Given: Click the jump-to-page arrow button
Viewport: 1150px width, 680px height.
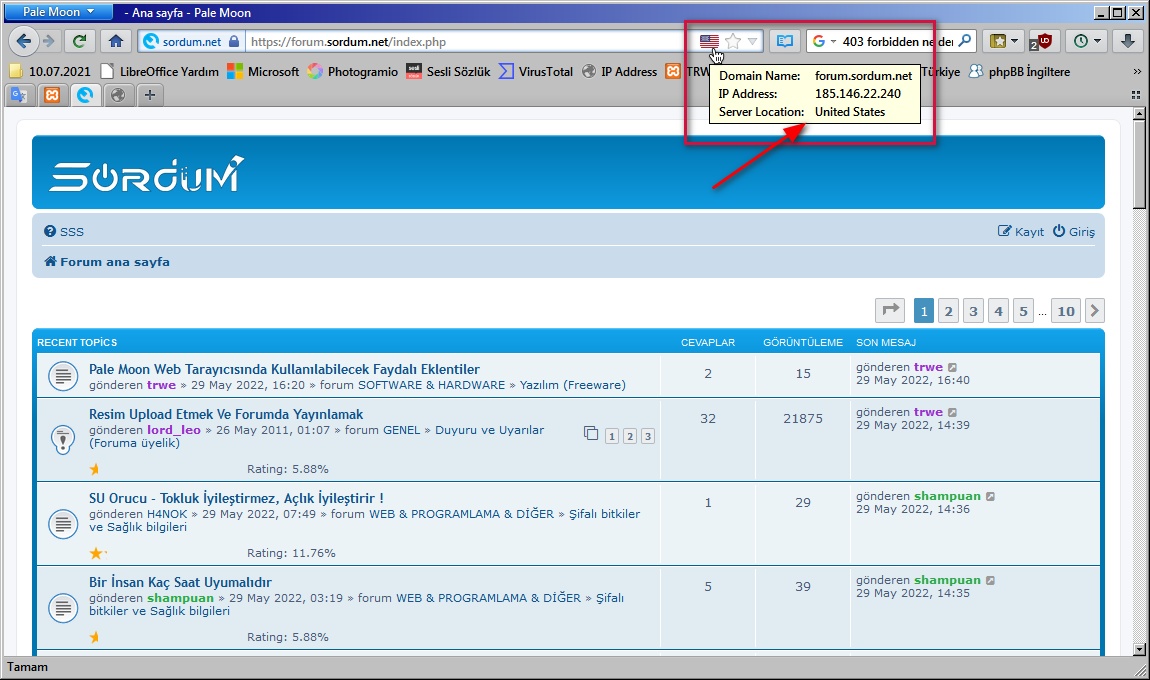Looking at the screenshot, I should (890, 310).
